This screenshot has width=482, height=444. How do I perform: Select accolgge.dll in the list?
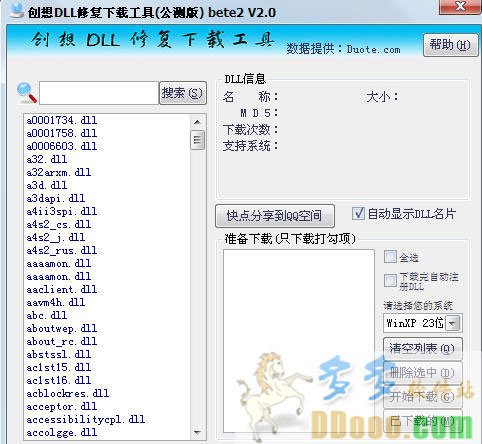62,432
